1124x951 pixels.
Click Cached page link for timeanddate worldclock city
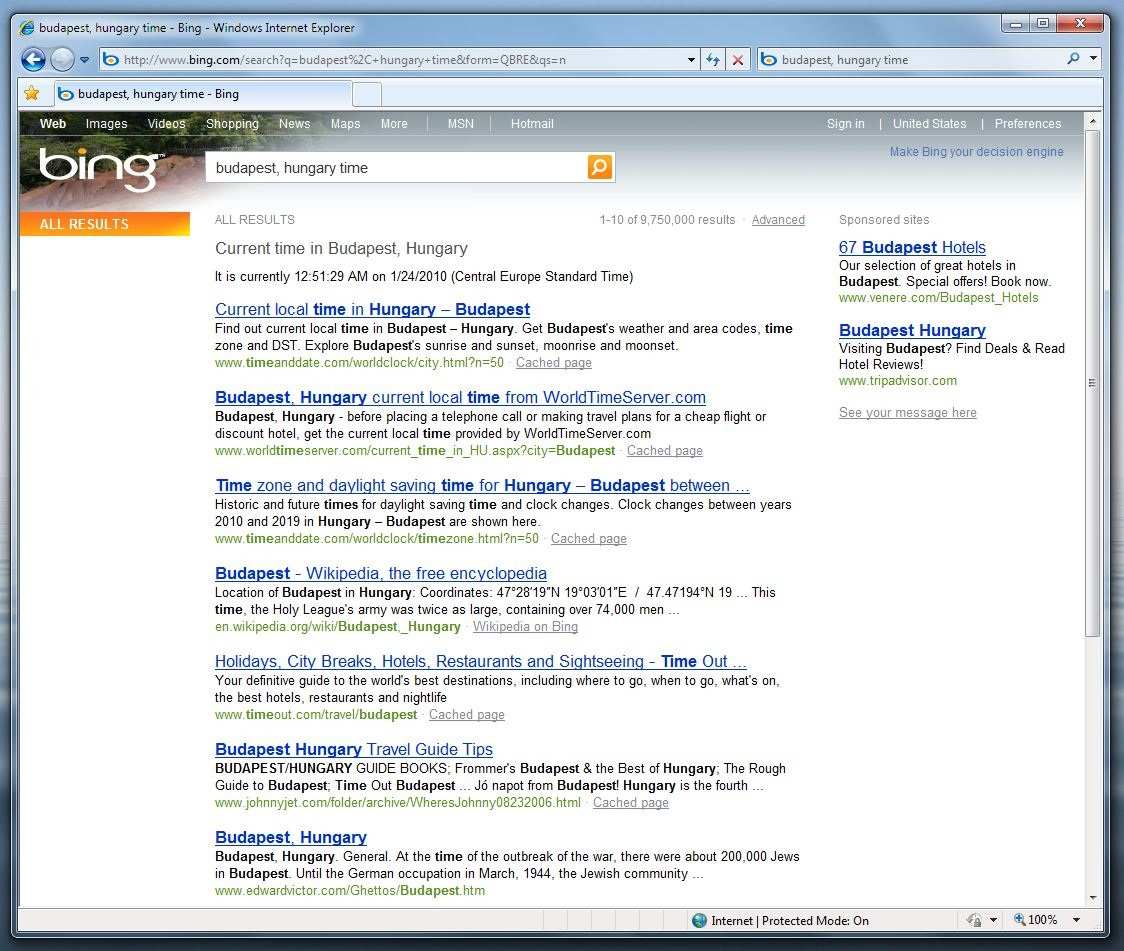(x=553, y=363)
